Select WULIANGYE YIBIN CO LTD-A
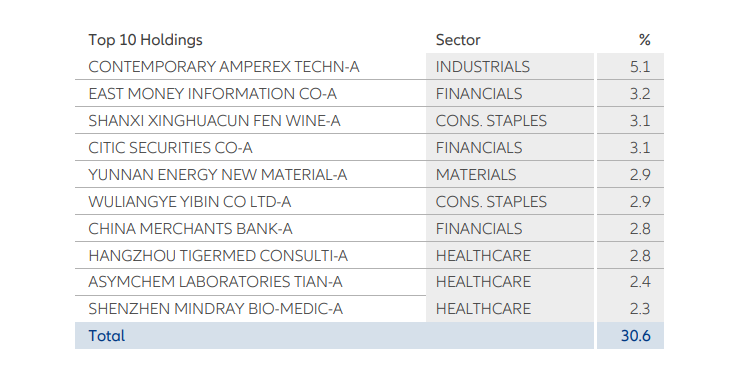 pos(190,202)
